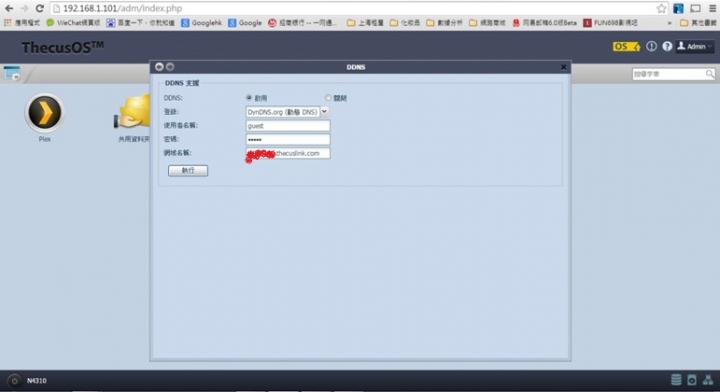The height and width of the screenshot is (392, 720).
Task: Select the DDNS enable radio button
Action: [x=249, y=98]
